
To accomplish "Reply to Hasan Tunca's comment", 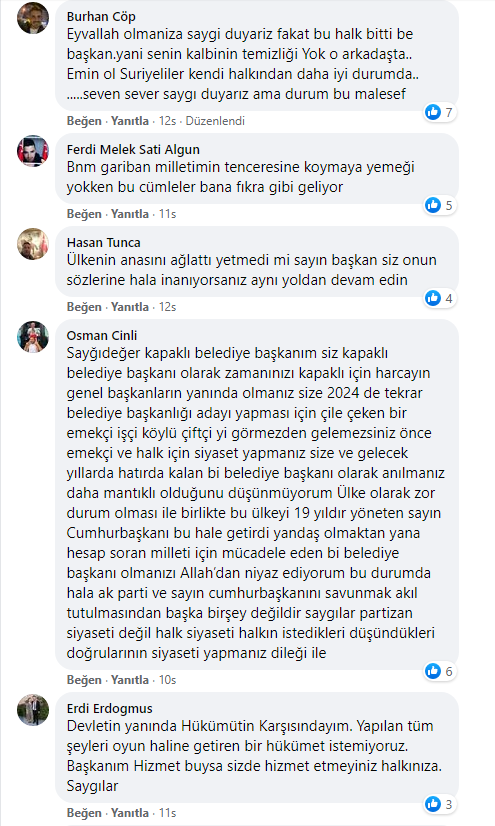I will [x=130, y=307].
